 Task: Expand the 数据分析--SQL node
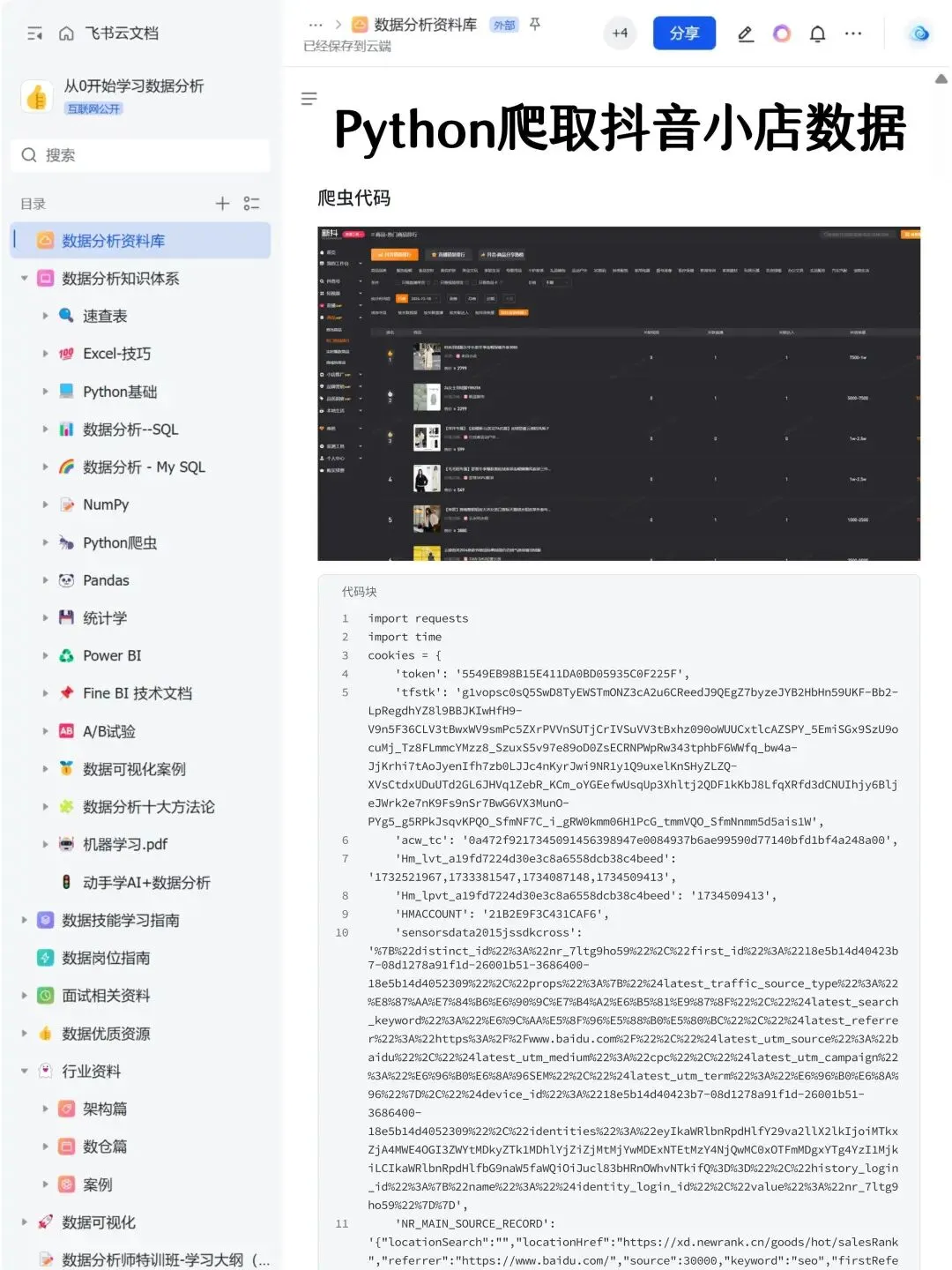(x=45, y=430)
